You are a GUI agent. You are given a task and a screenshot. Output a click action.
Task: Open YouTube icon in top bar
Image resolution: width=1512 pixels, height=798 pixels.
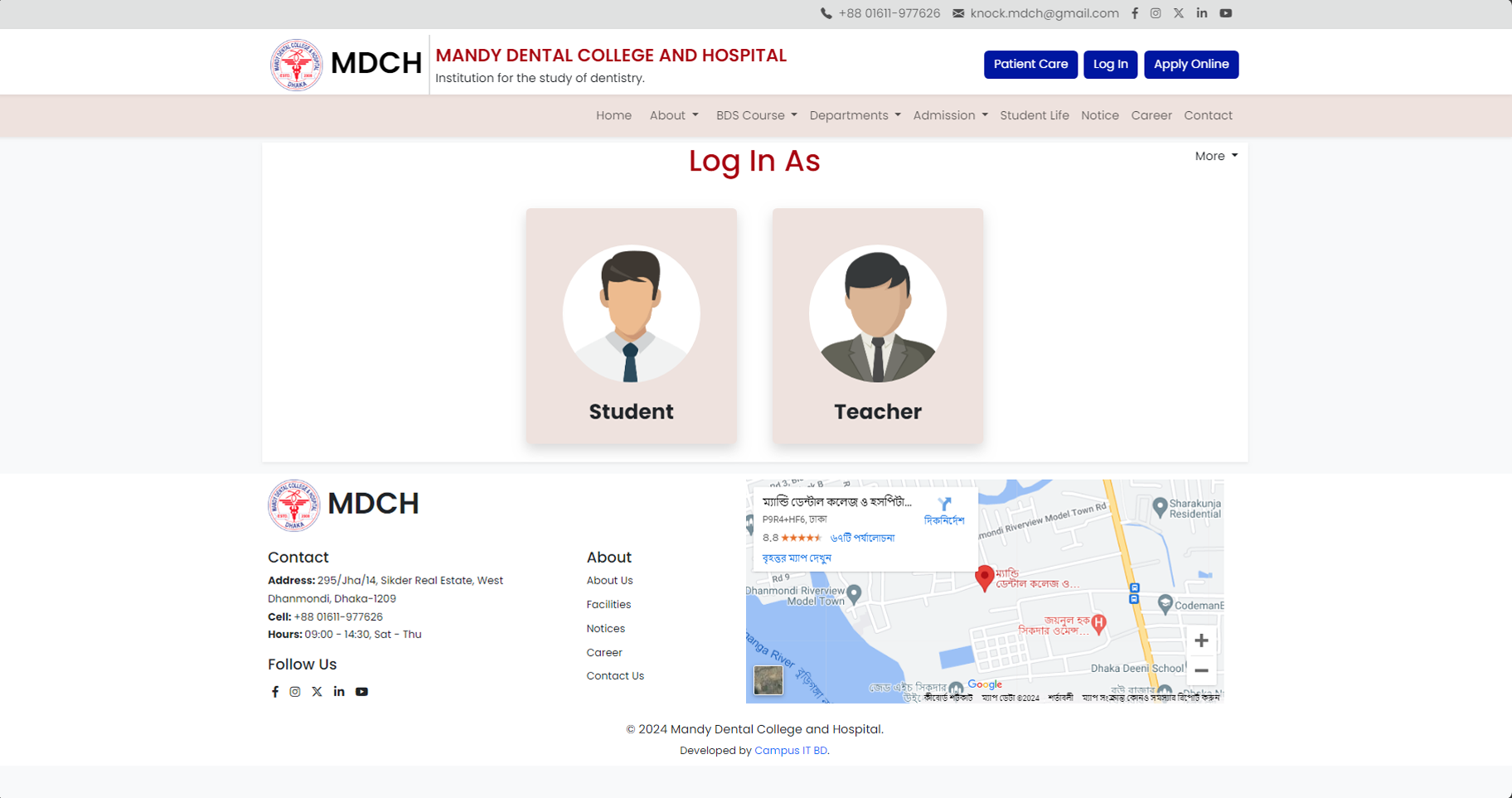pyautogui.click(x=1225, y=13)
